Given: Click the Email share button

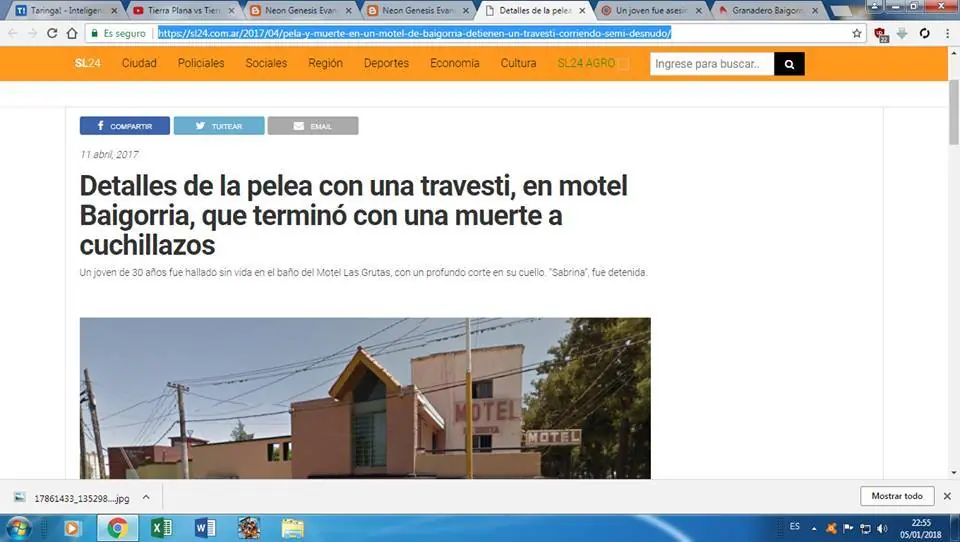Looking at the screenshot, I should (x=313, y=126).
